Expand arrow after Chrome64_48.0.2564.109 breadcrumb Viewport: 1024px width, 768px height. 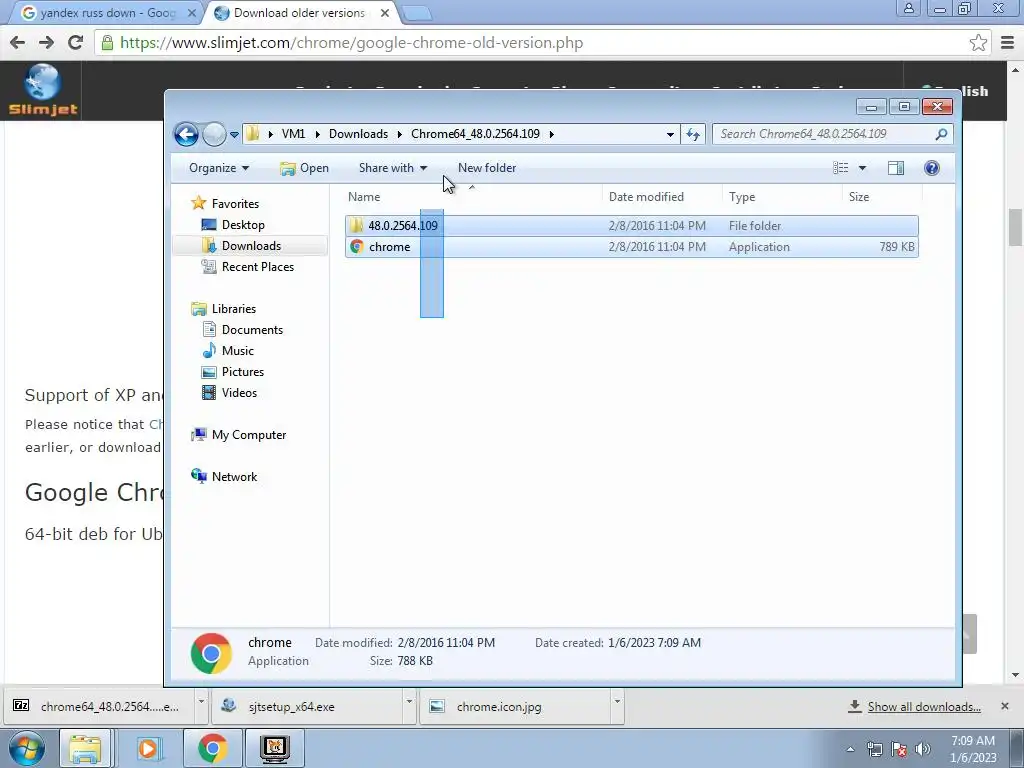[552, 135]
